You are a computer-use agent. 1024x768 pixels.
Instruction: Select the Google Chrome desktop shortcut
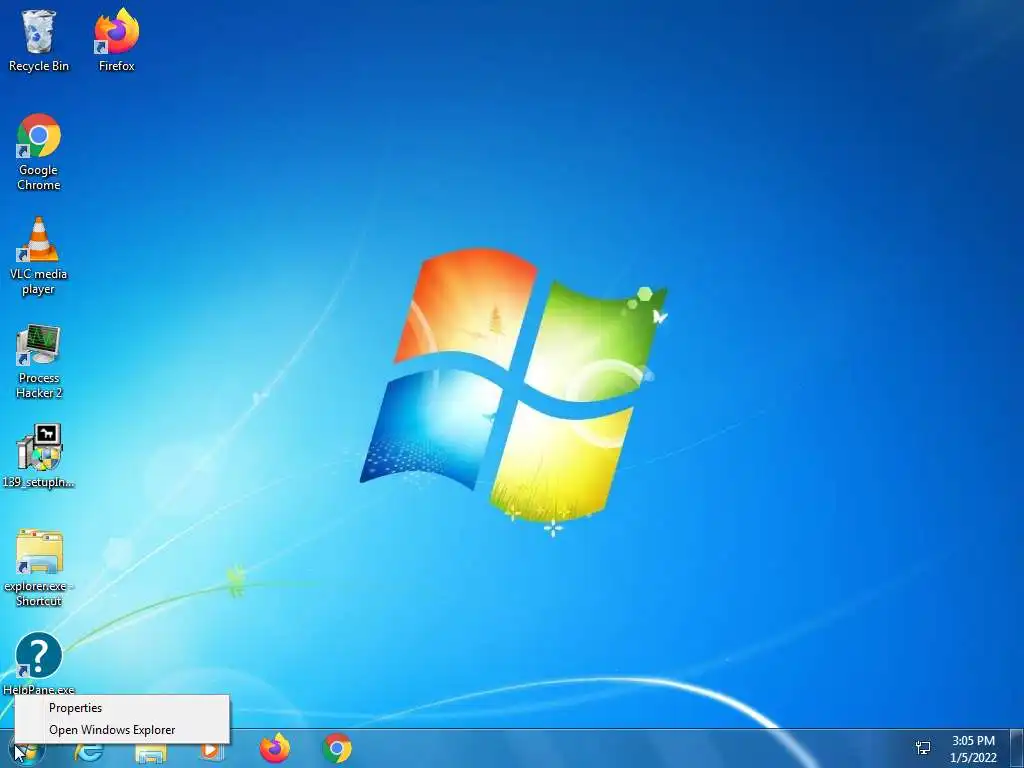pyautogui.click(x=39, y=152)
